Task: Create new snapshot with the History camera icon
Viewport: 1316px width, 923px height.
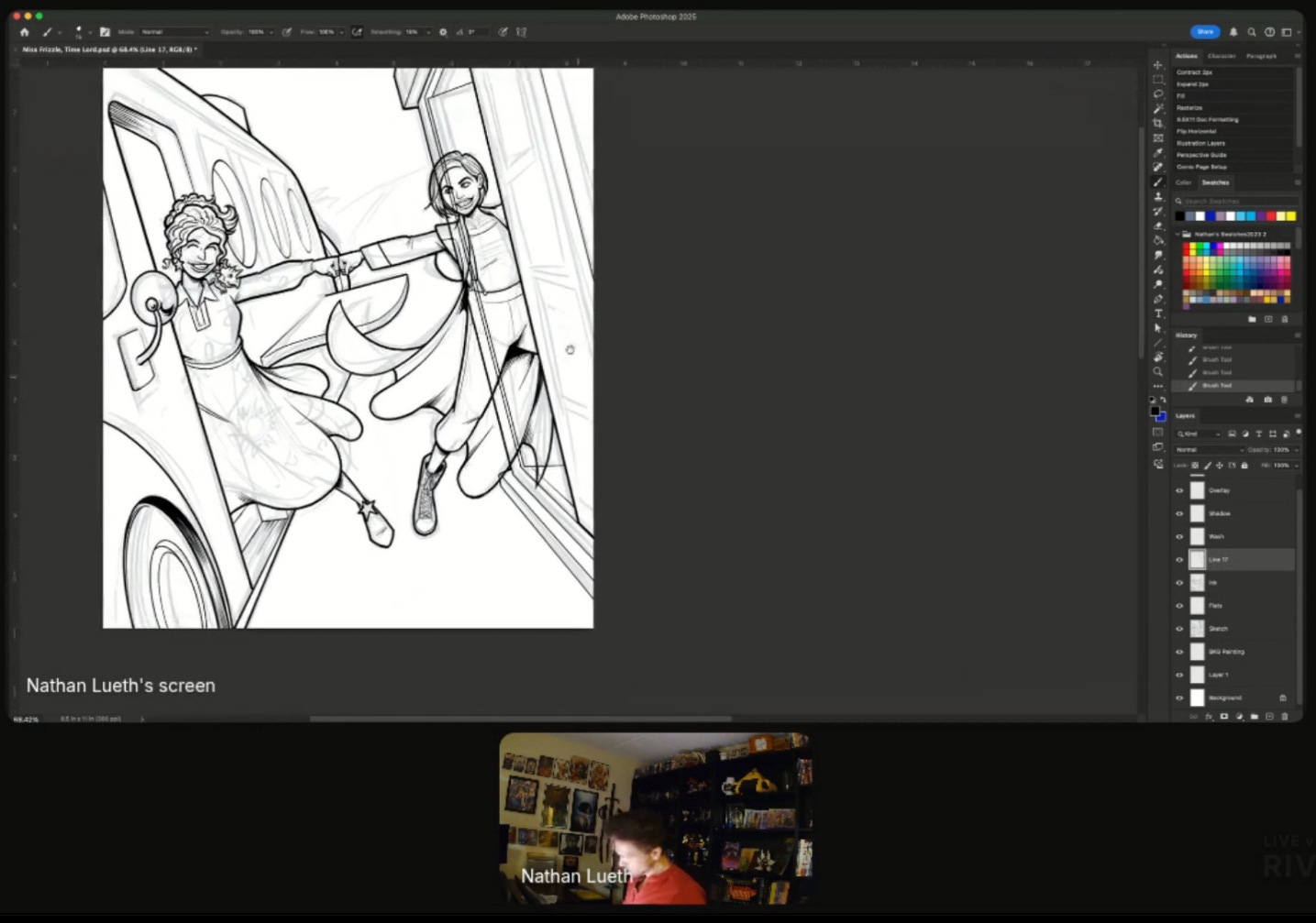Action: [1267, 400]
